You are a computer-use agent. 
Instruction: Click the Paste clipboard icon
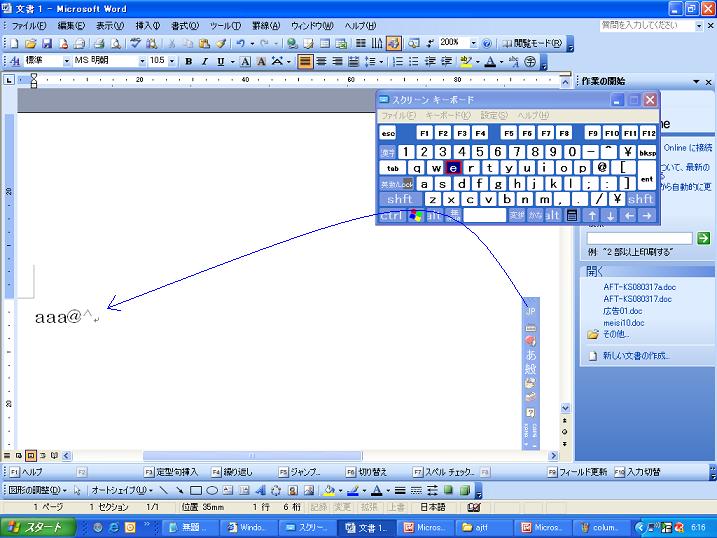click(204, 43)
